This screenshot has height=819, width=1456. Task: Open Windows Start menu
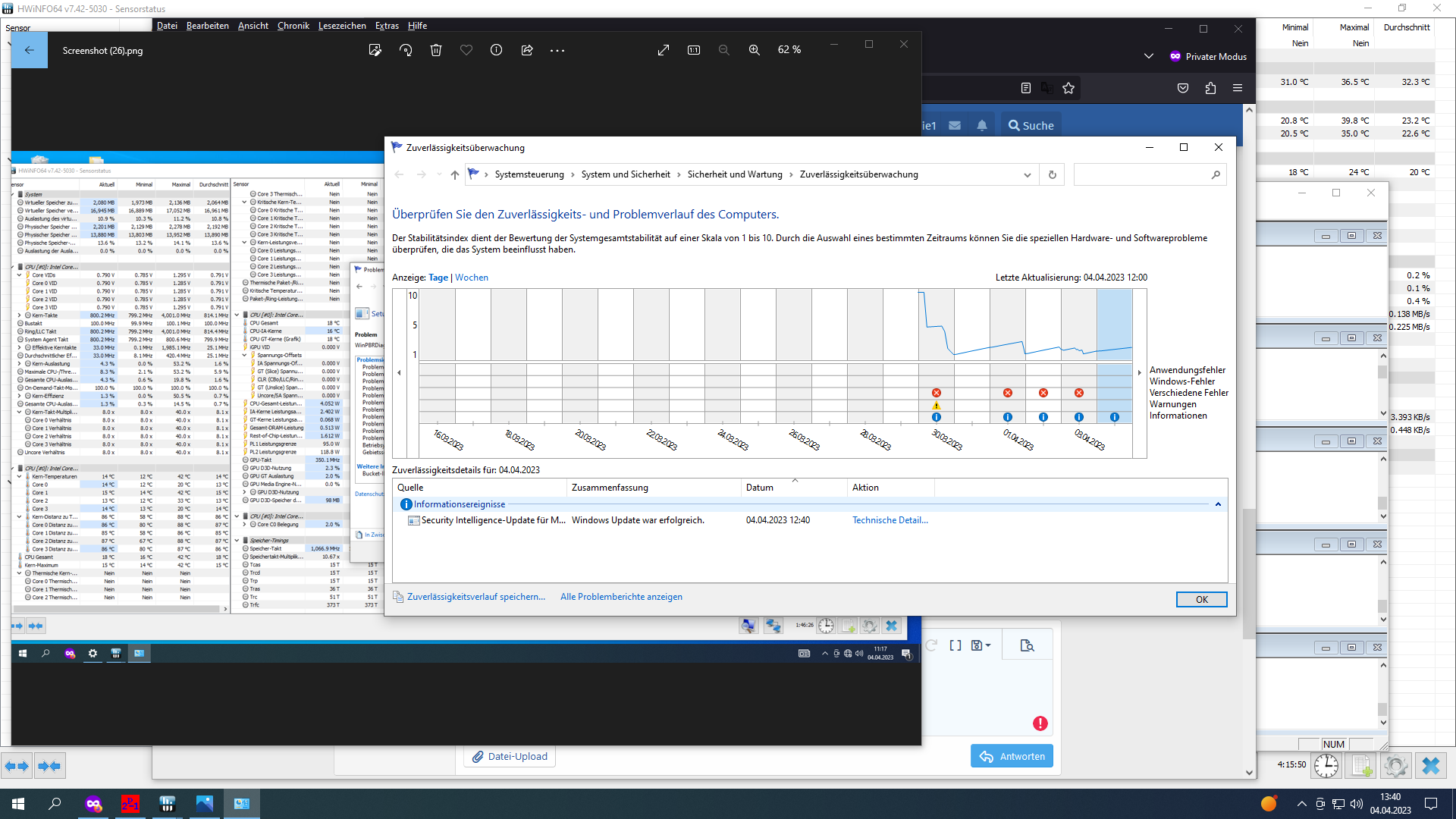click(18, 804)
